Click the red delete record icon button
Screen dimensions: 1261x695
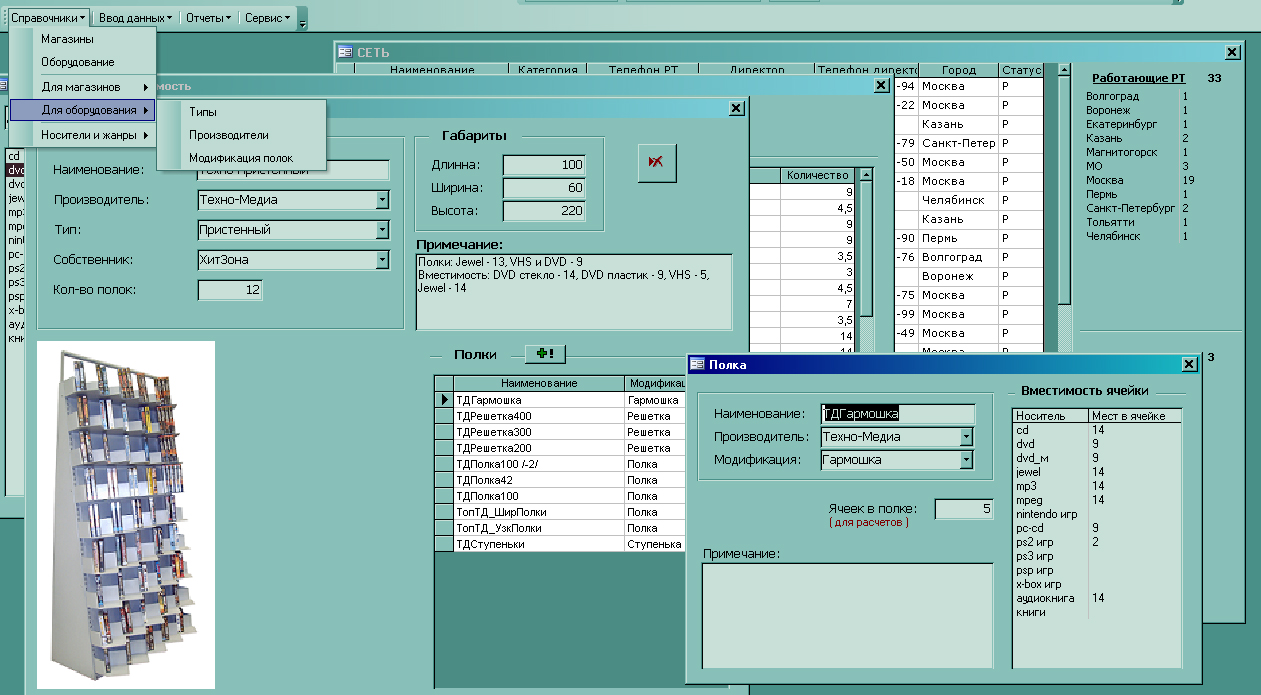pyautogui.click(x=657, y=163)
